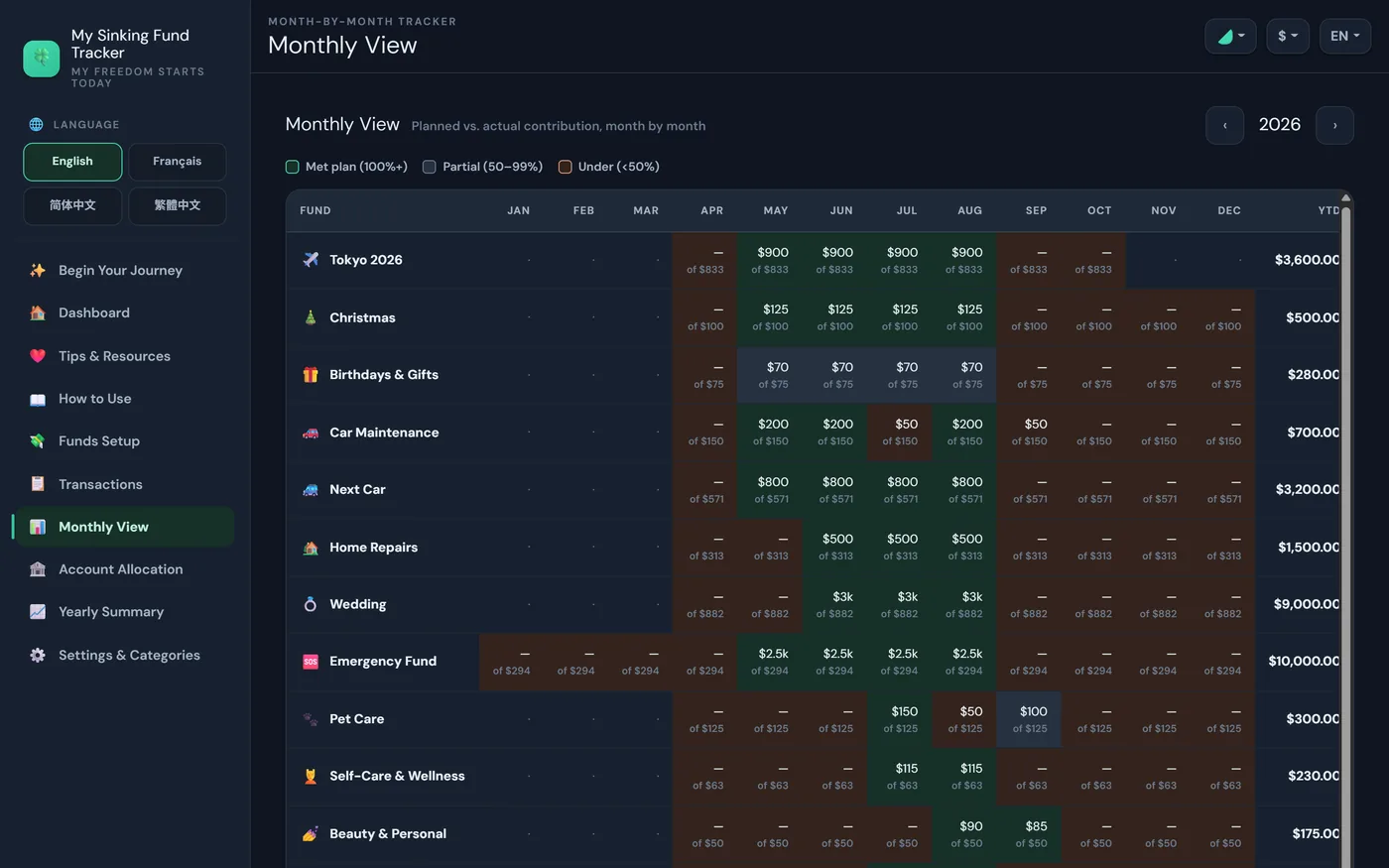Open the Transactions page

[124, 484]
